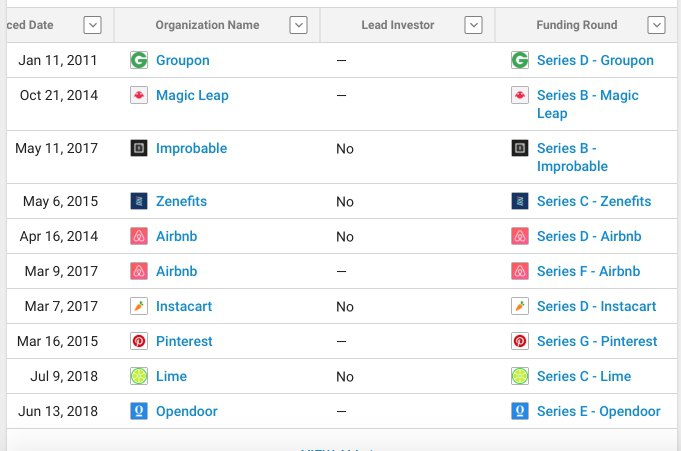
Task: Click the Zenefits logo icon in Organization column
Action: [x=139, y=201]
